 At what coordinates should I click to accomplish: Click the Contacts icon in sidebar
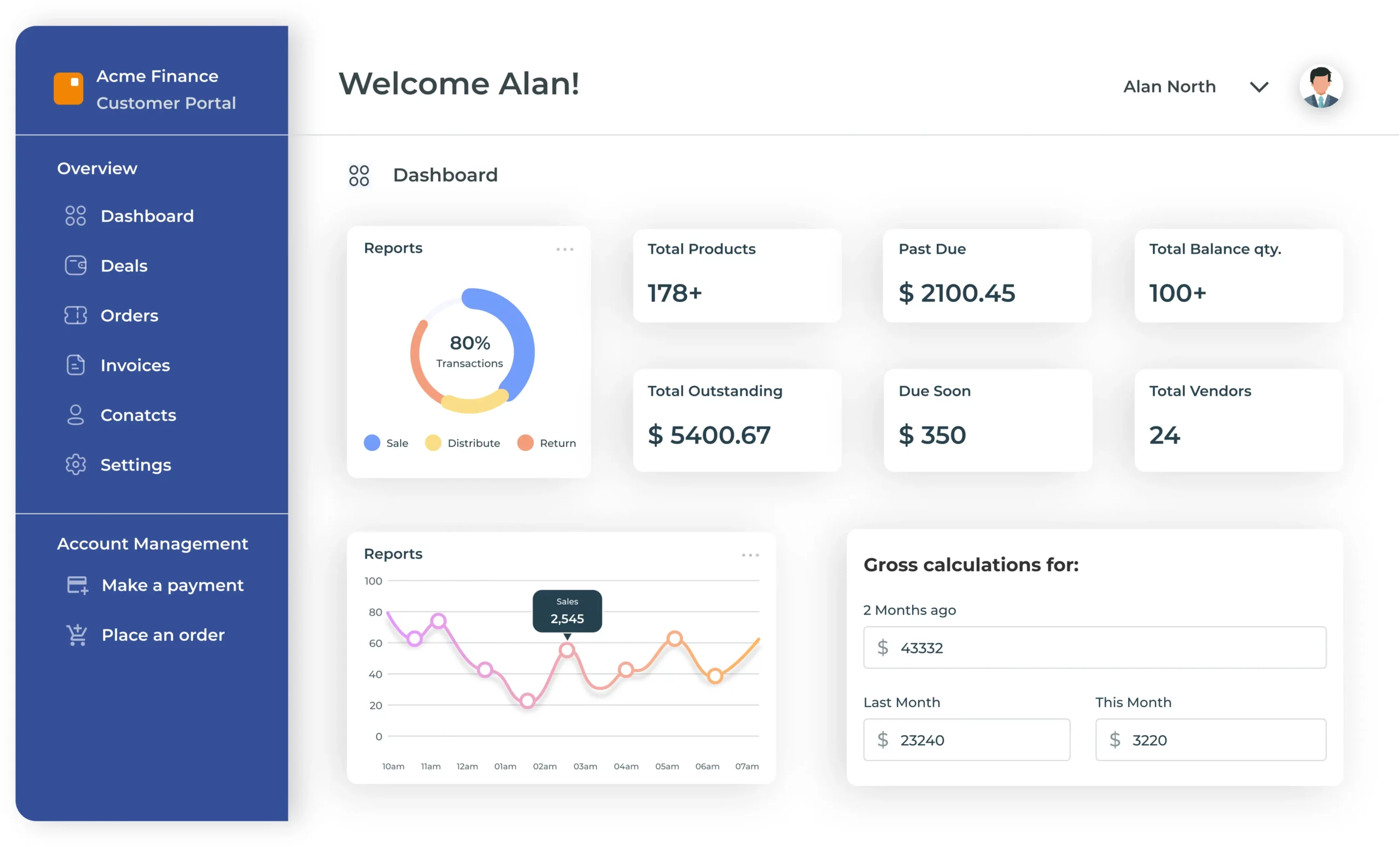click(x=77, y=415)
